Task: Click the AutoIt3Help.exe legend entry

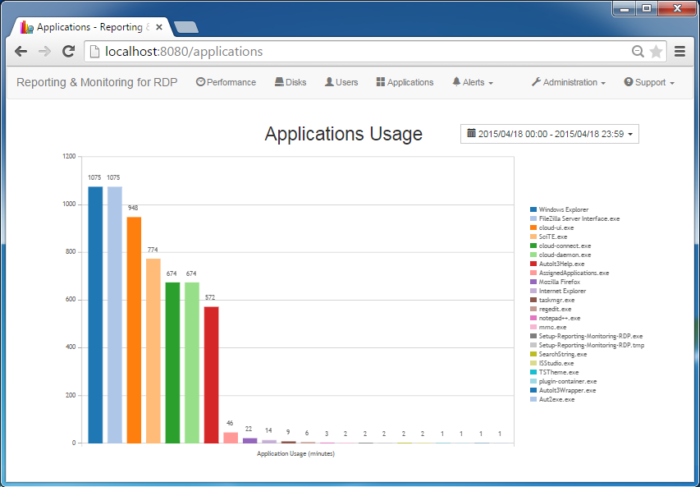Action: click(x=557, y=264)
